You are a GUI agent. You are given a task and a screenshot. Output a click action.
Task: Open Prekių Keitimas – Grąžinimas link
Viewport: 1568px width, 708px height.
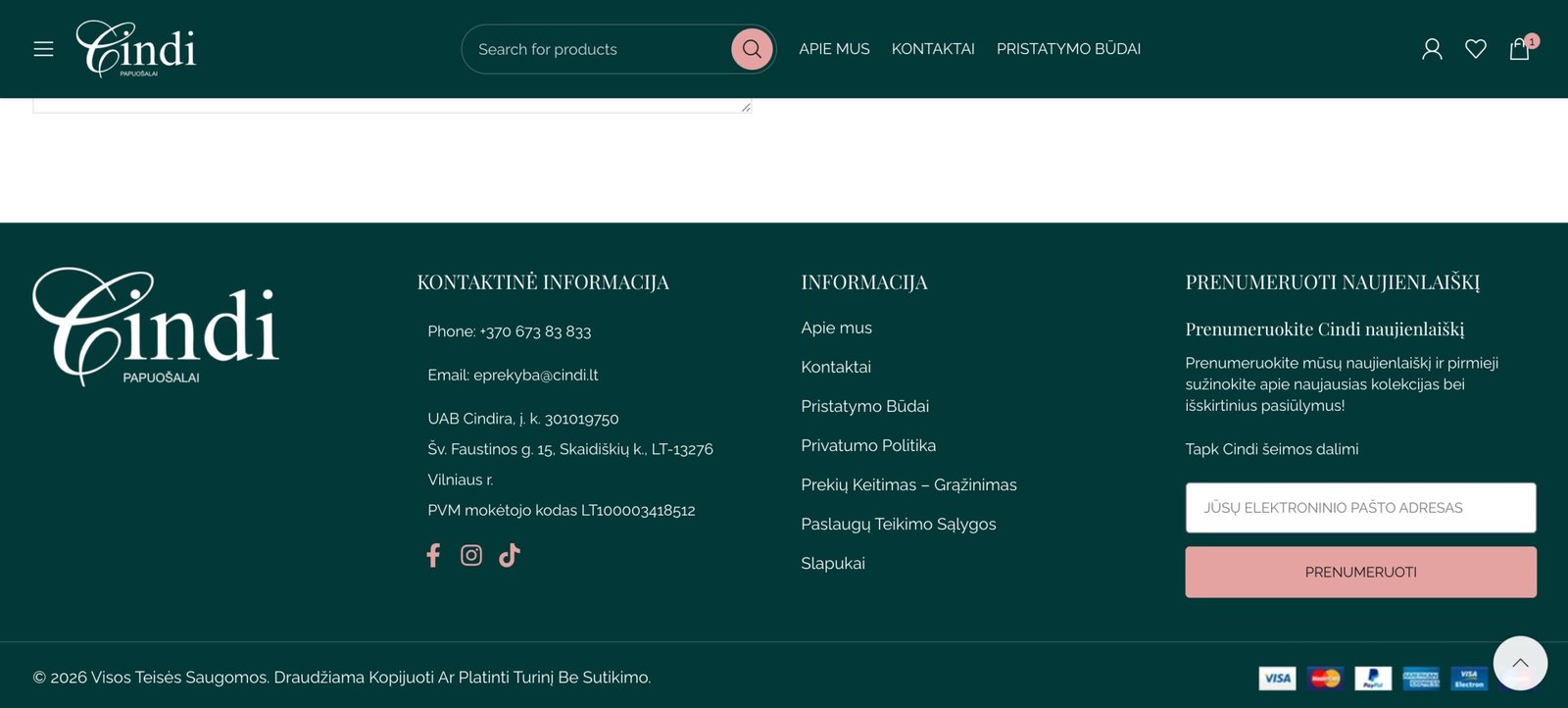tap(908, 484)
